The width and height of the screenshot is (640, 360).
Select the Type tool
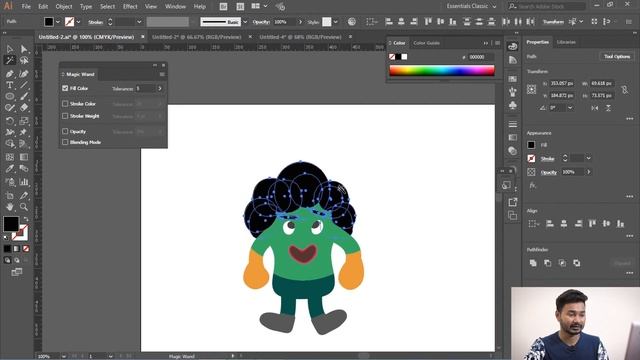10,85
